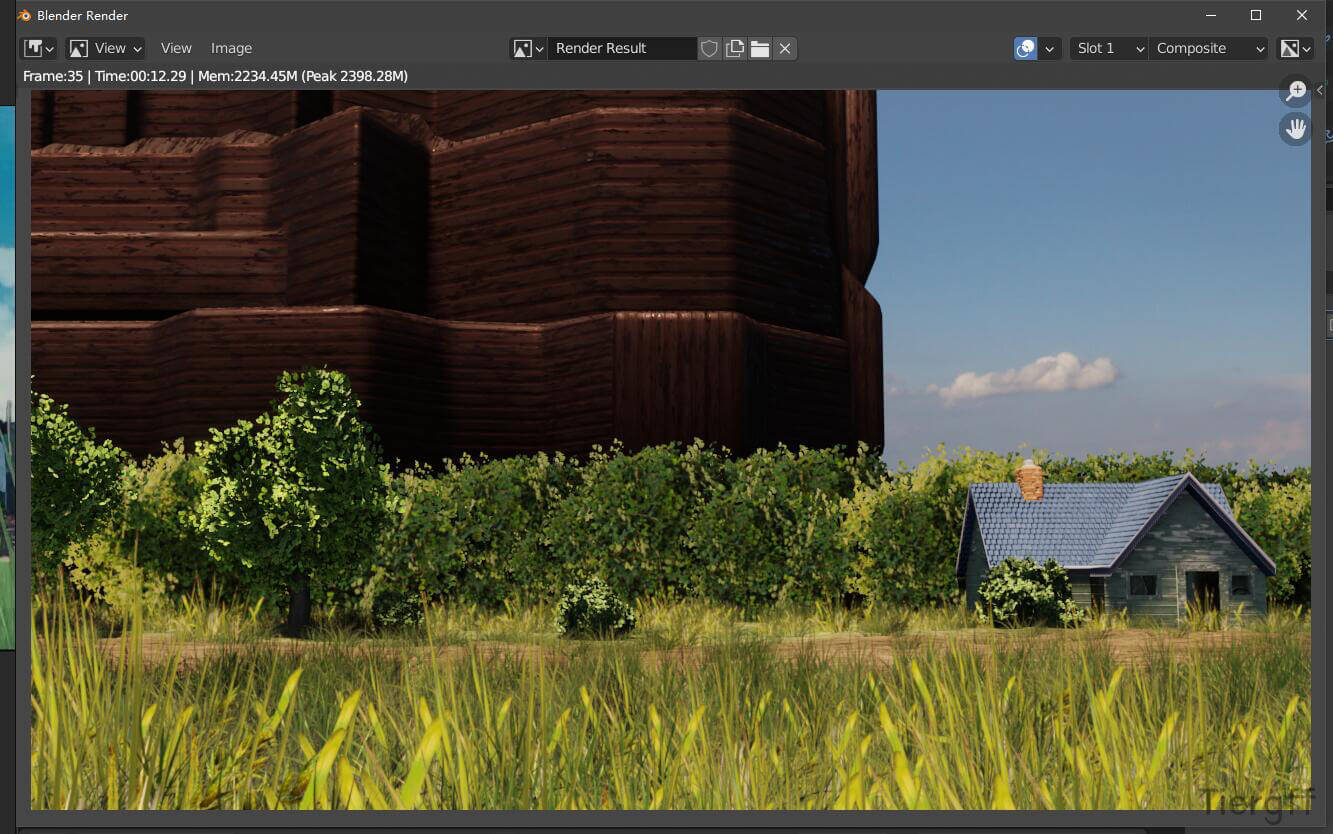Screen dimensions: 1333x834
Task: Open the editor type selector
Action: pyautogui.click(x=39, y=48)
